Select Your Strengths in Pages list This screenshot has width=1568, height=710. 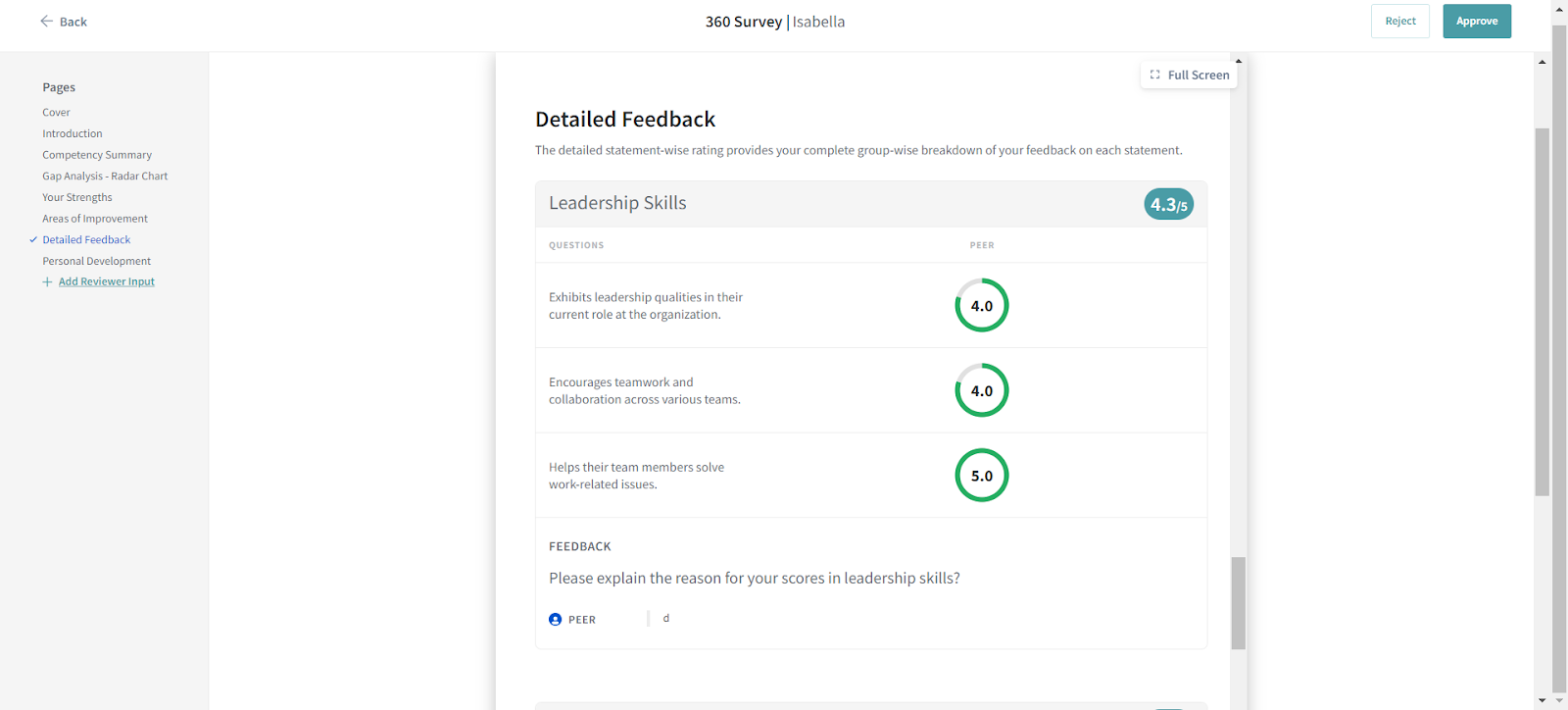76,197
